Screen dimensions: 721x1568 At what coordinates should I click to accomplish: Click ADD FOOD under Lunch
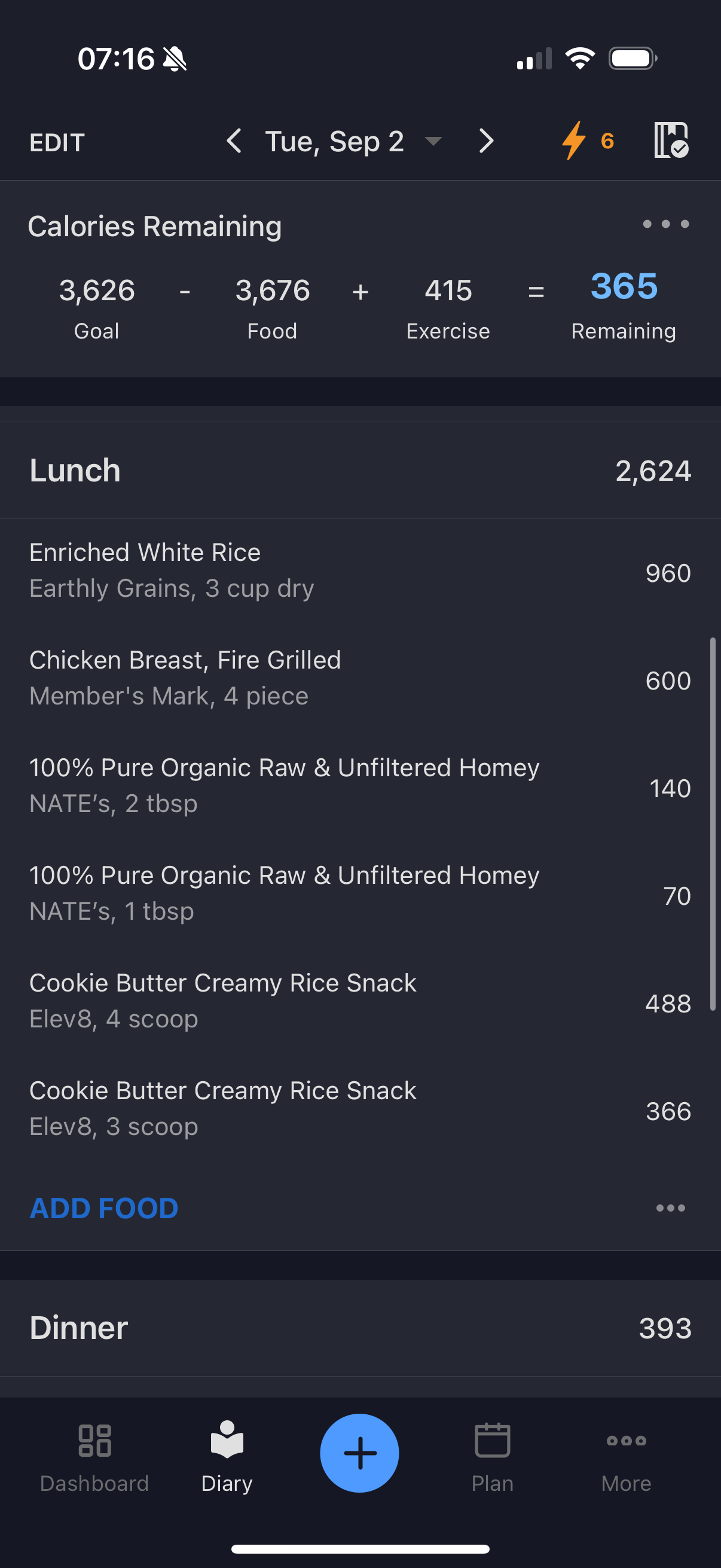click(104, 1207)
